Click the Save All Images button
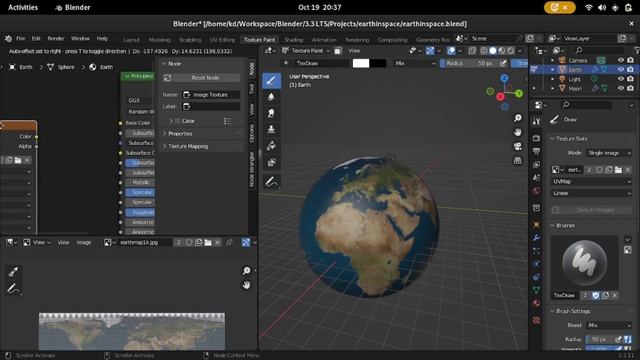 tap(591, 210)
